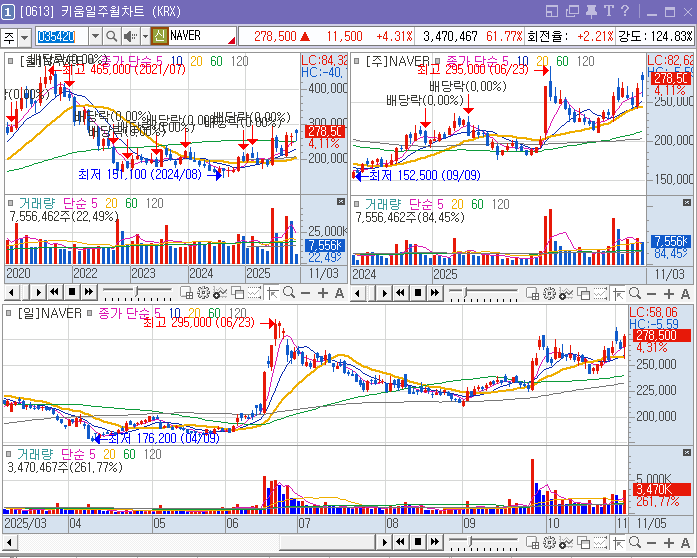Open monthly chart settings gear icon
697x558 pixels.
pos(203,293)
